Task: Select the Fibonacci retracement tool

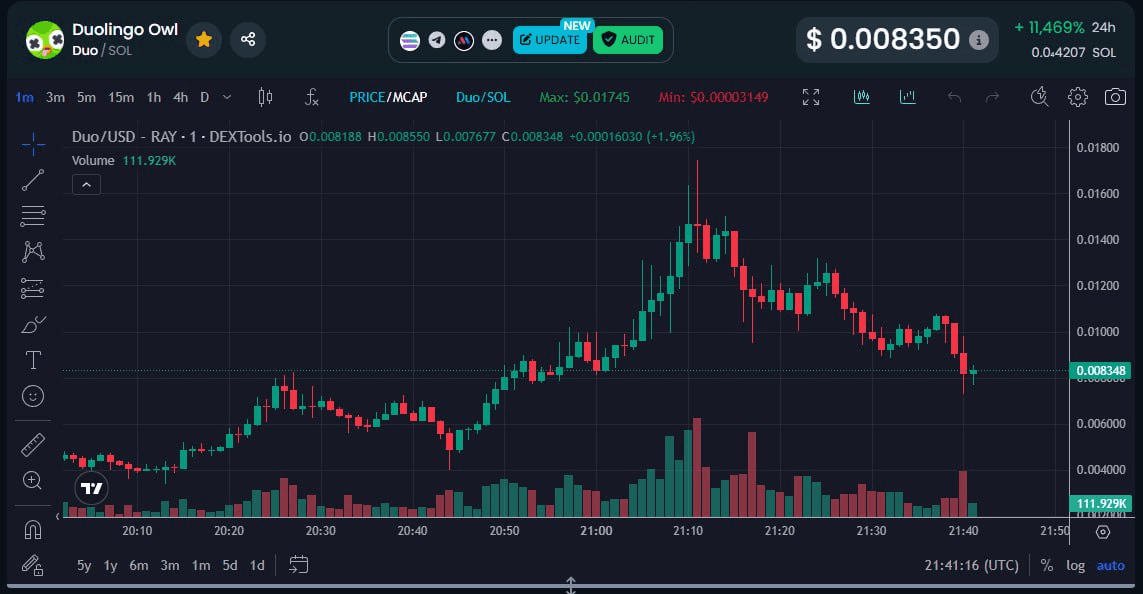Action: coord(33,216)
